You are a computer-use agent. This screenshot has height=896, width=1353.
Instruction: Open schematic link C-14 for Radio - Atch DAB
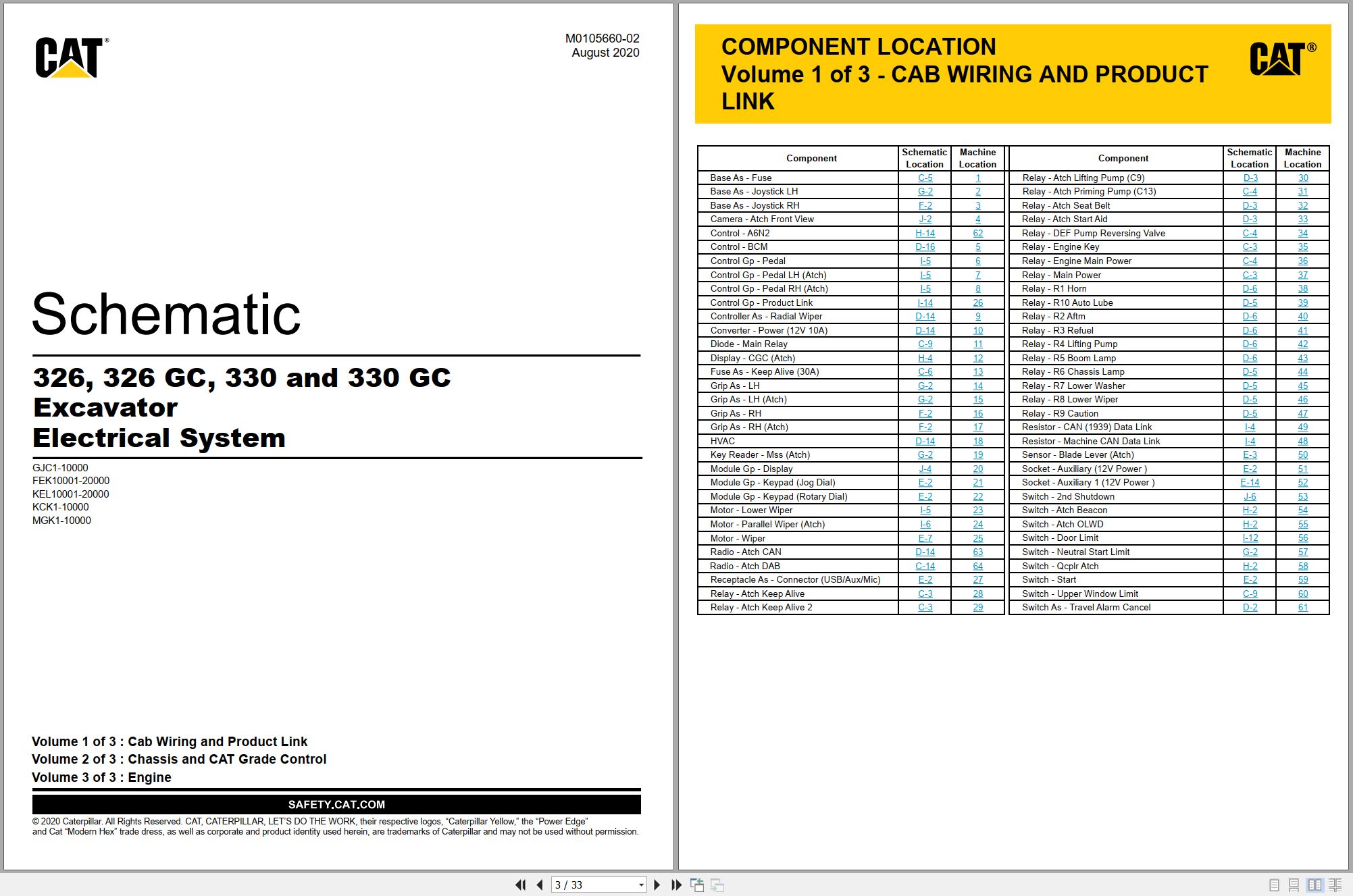(925, 566)
